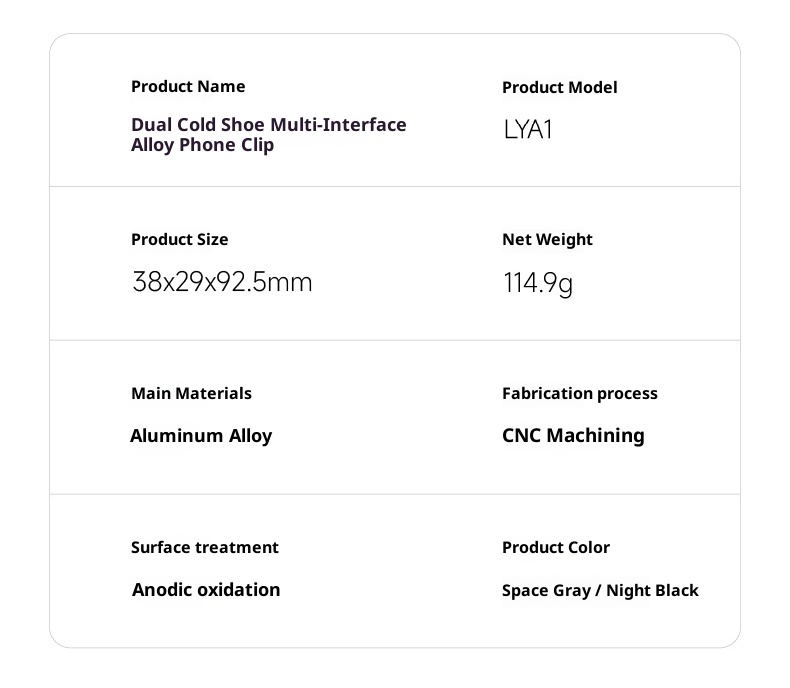The width and height of the screenshot is (790, 688).
Task: Click the Surface treatment label
Action: pos(204,548)
